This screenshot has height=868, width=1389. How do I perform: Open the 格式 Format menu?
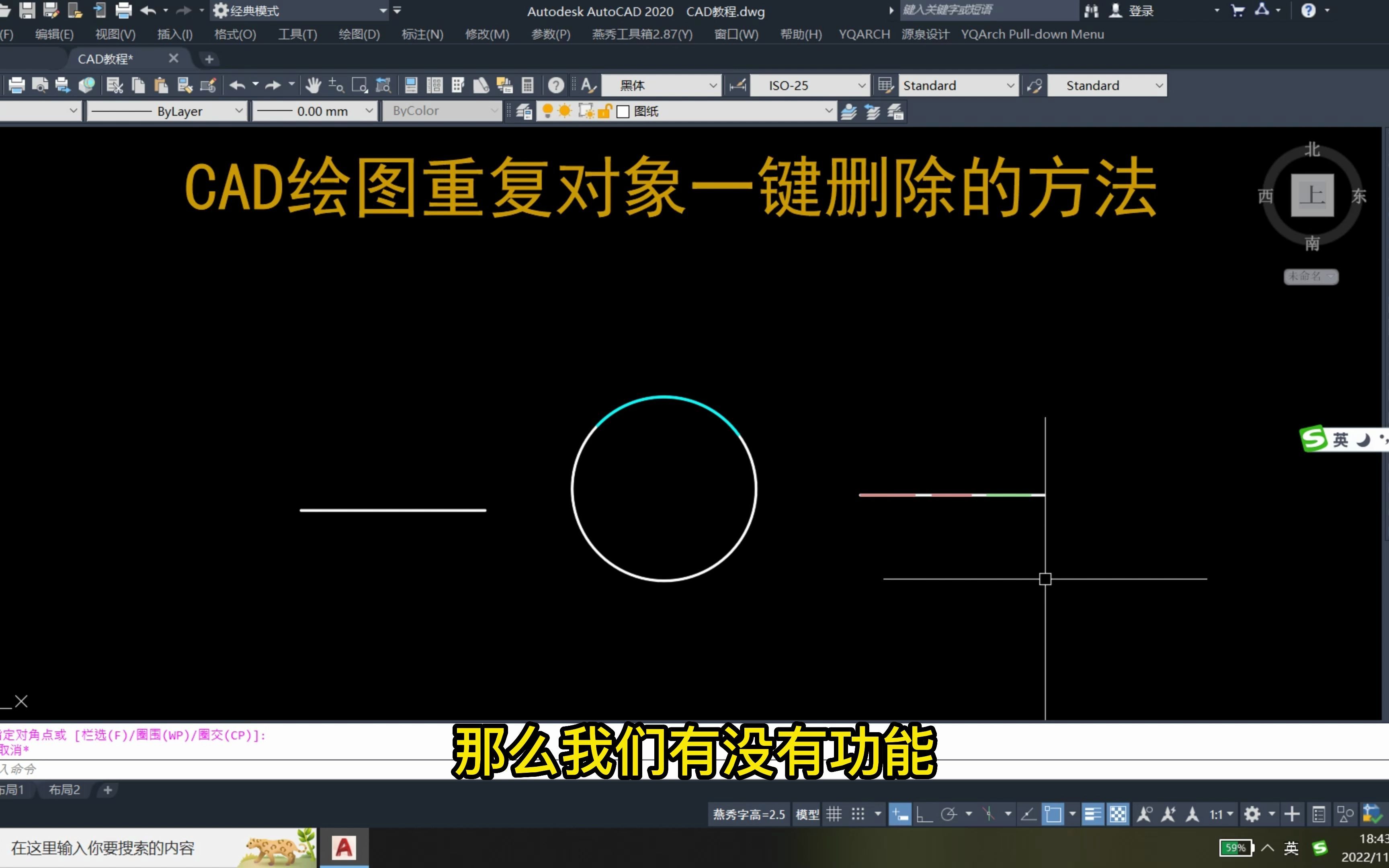[233, 34]
